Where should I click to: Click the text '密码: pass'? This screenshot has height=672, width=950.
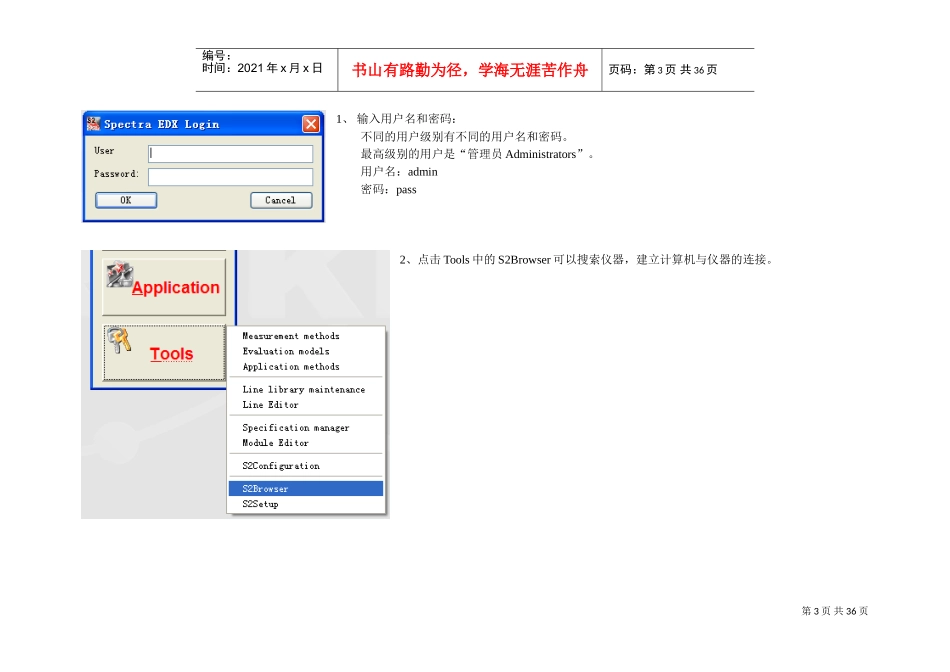pyautogui.click(x=388, y=190)
